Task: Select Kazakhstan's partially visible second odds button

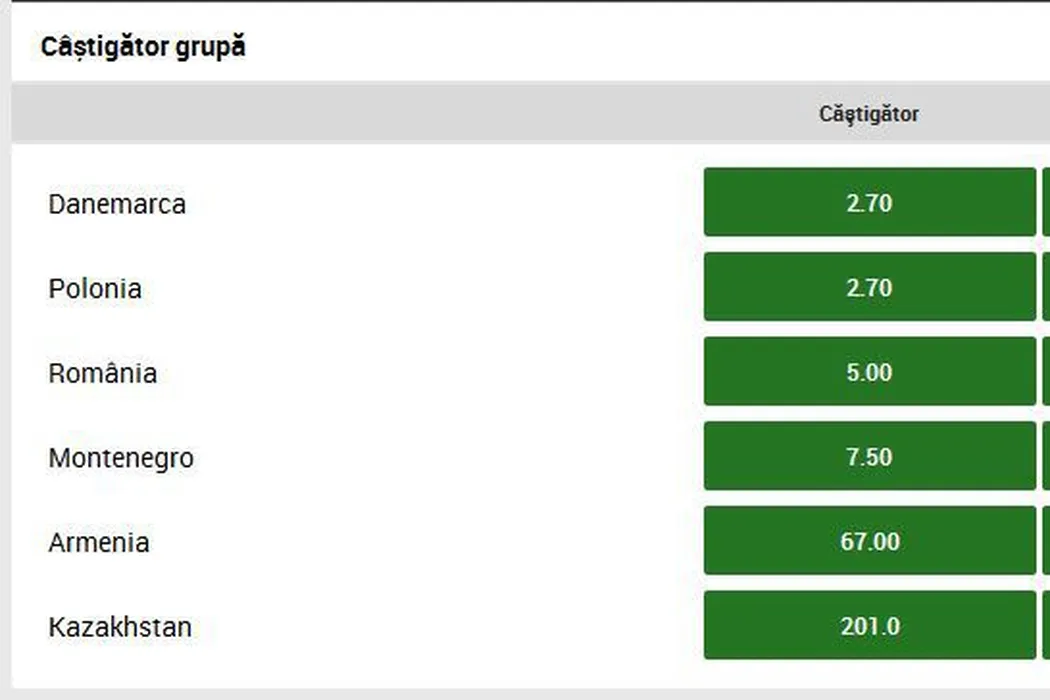Action: coord(1046,626)
